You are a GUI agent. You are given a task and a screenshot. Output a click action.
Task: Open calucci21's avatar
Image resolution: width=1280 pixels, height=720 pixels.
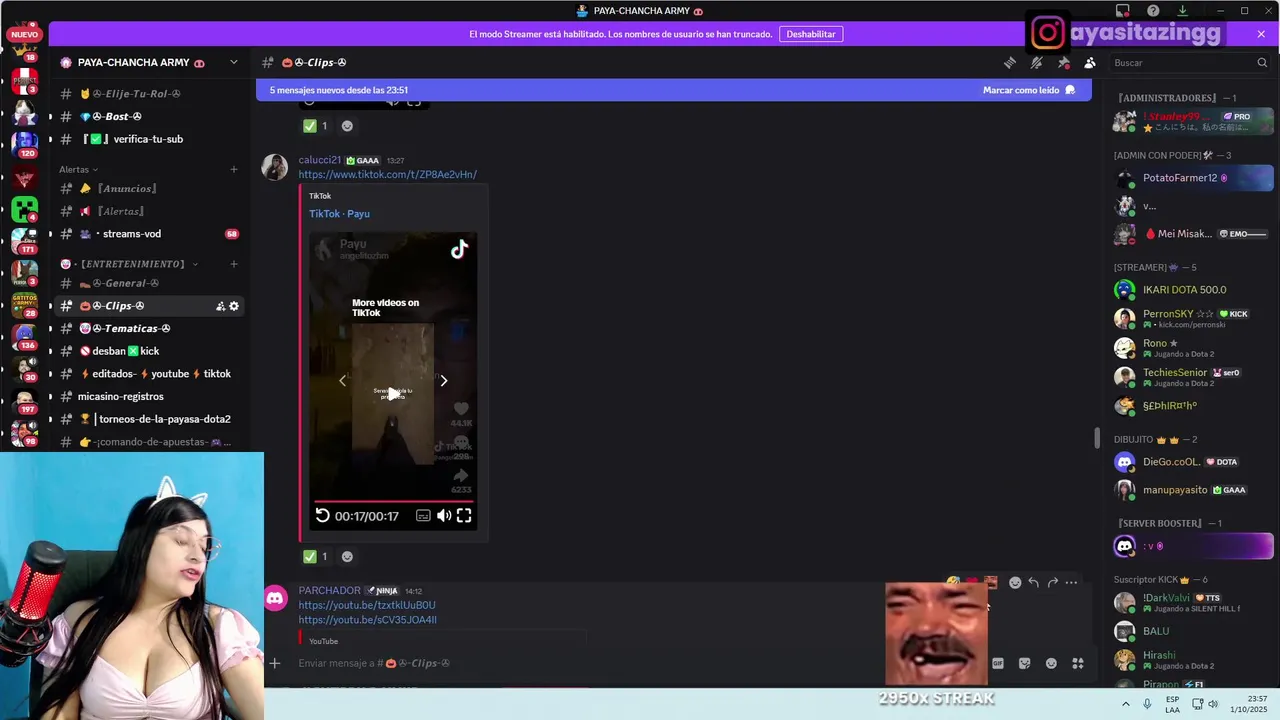pyautogui.click(x=275, y=167)
